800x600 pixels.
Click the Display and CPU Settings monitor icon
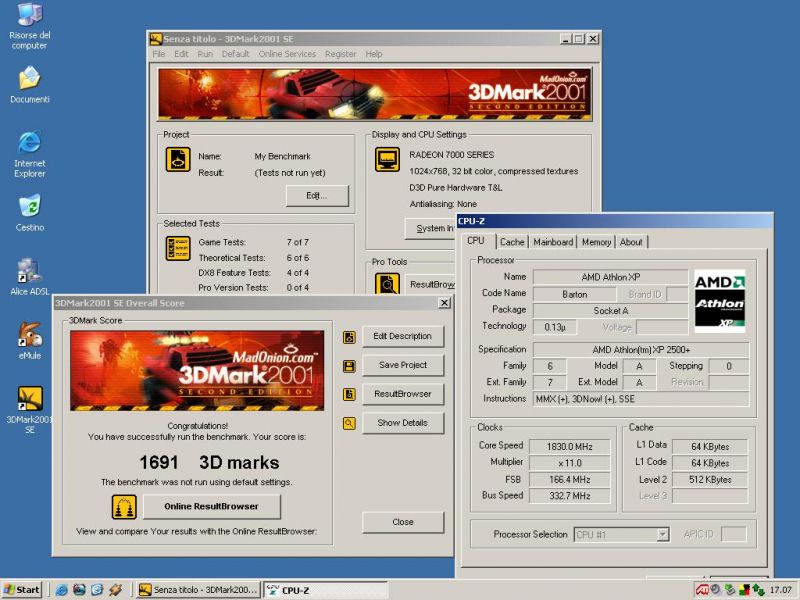(387, 159)
